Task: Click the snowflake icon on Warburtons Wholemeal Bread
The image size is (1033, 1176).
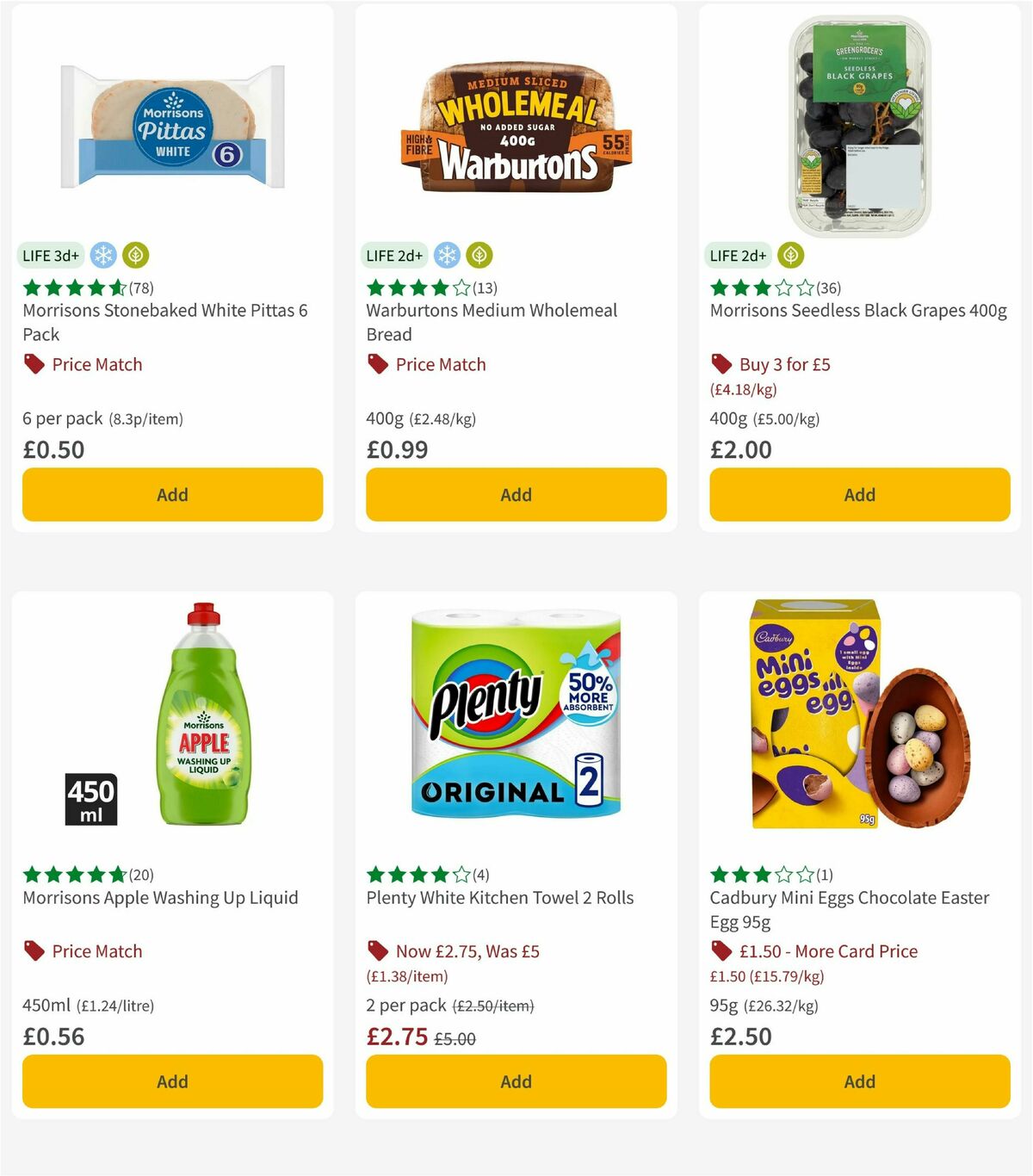Action: coord(446,256)
